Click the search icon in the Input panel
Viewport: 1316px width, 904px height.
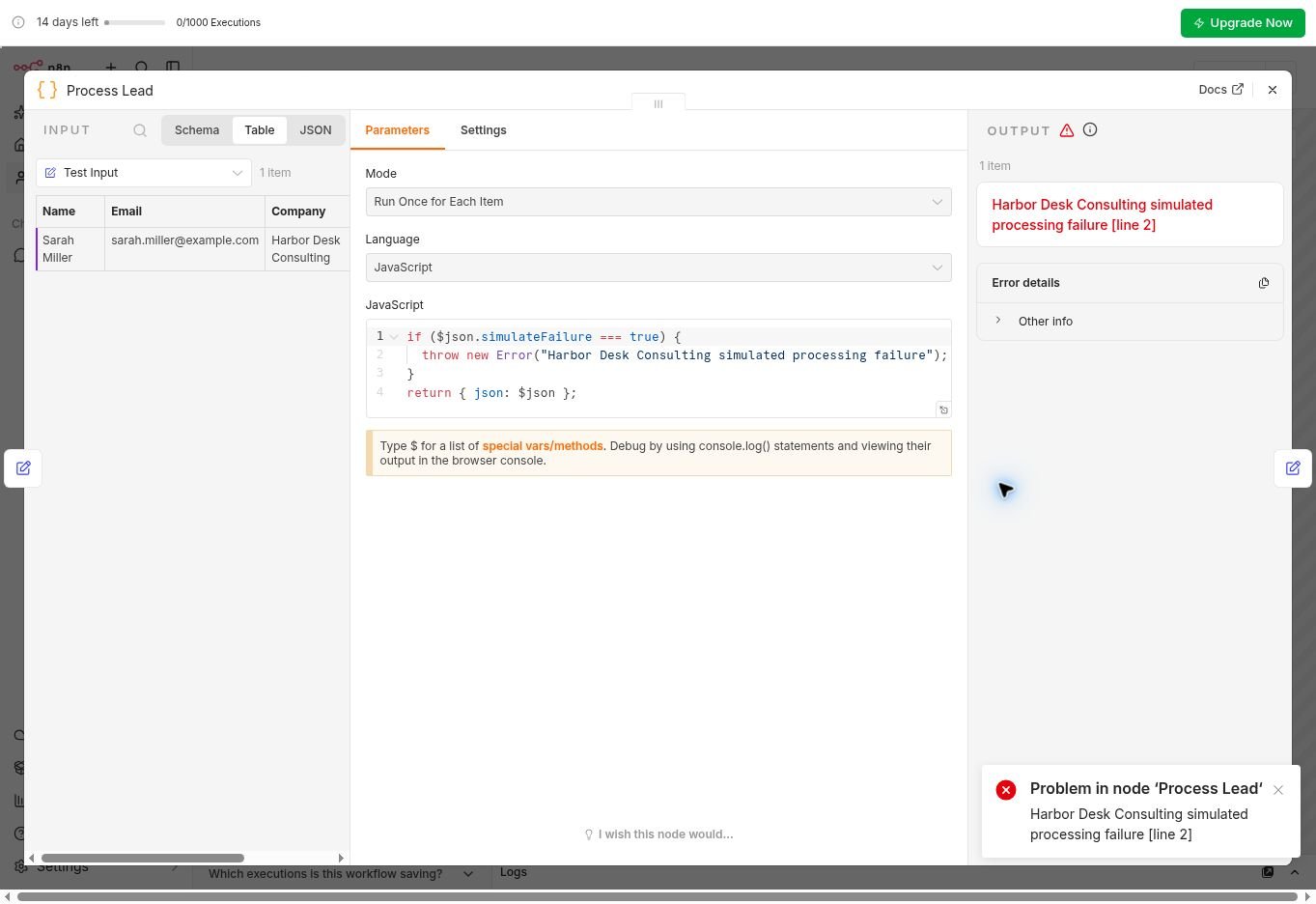(x=140, y=130)
